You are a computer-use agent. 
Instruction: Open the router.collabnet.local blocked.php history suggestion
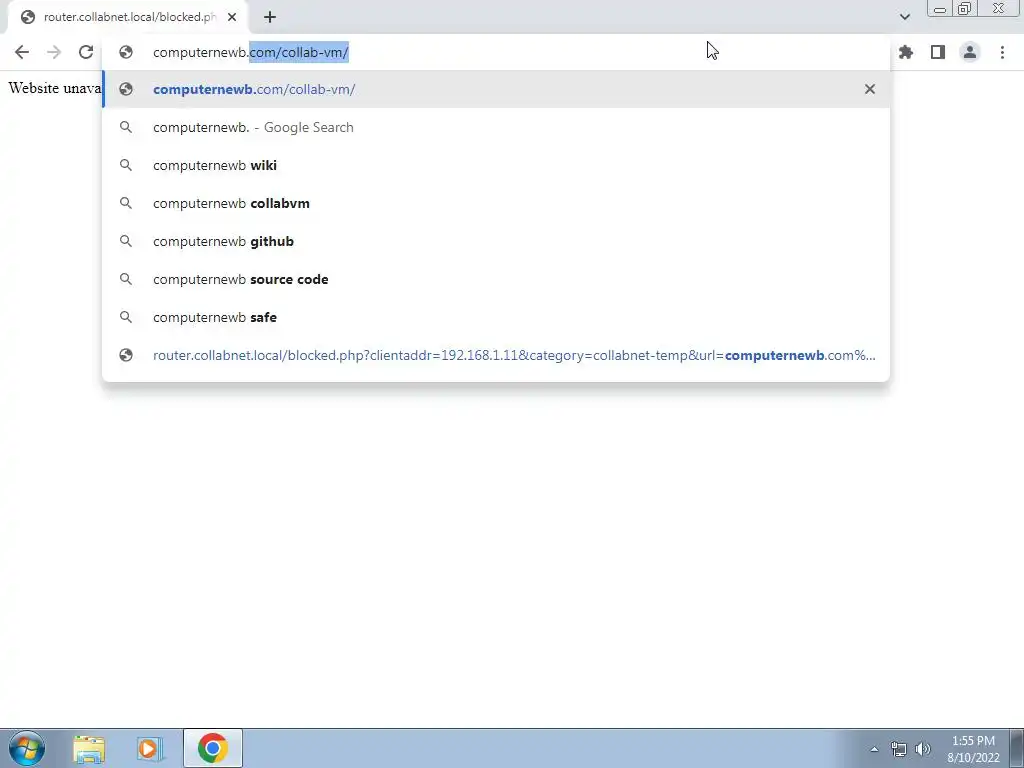click(x=496, y=355)
